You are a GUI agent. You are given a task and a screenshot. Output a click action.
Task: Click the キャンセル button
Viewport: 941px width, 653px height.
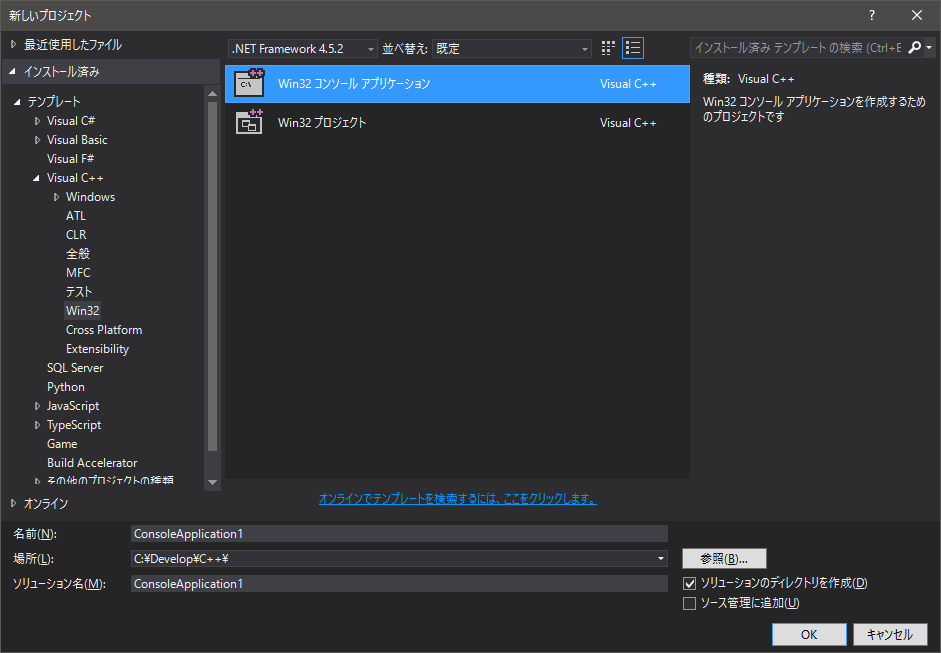tap(890, 634)
